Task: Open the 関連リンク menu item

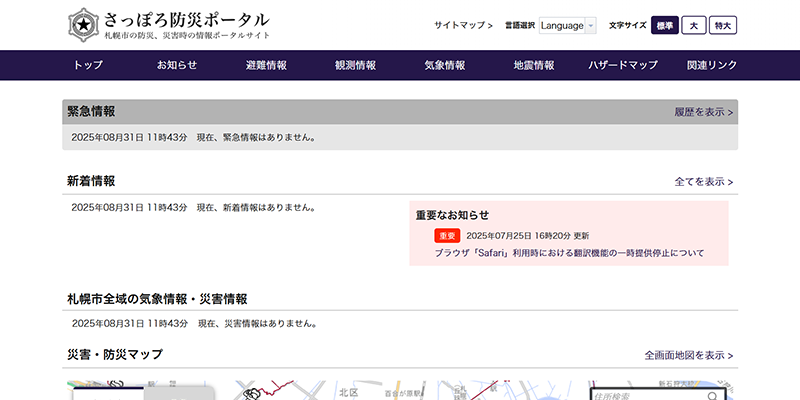Action: 712,65
